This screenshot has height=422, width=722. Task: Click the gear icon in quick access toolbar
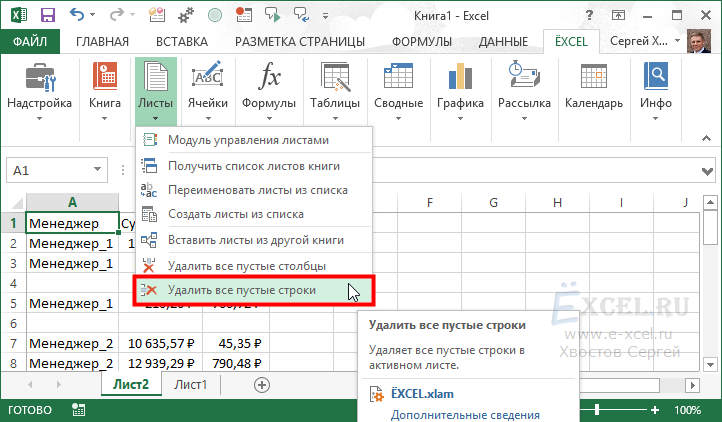pos(186,15)
